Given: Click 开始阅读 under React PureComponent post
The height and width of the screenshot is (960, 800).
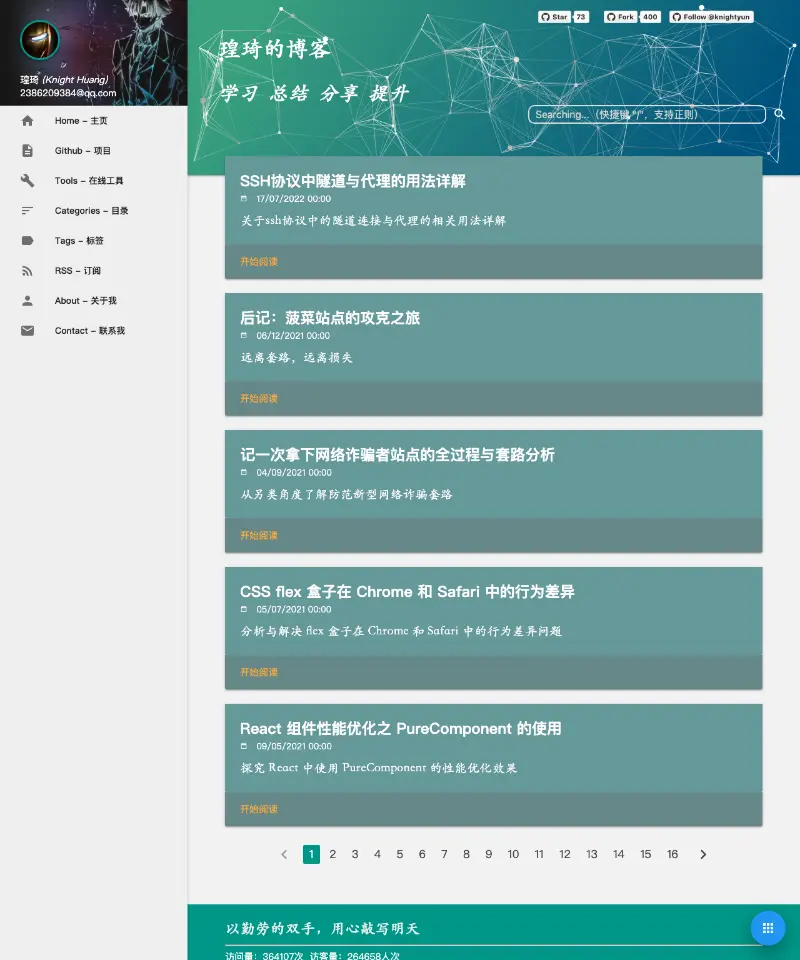Looking at the screenshot, I should point(259,809).
